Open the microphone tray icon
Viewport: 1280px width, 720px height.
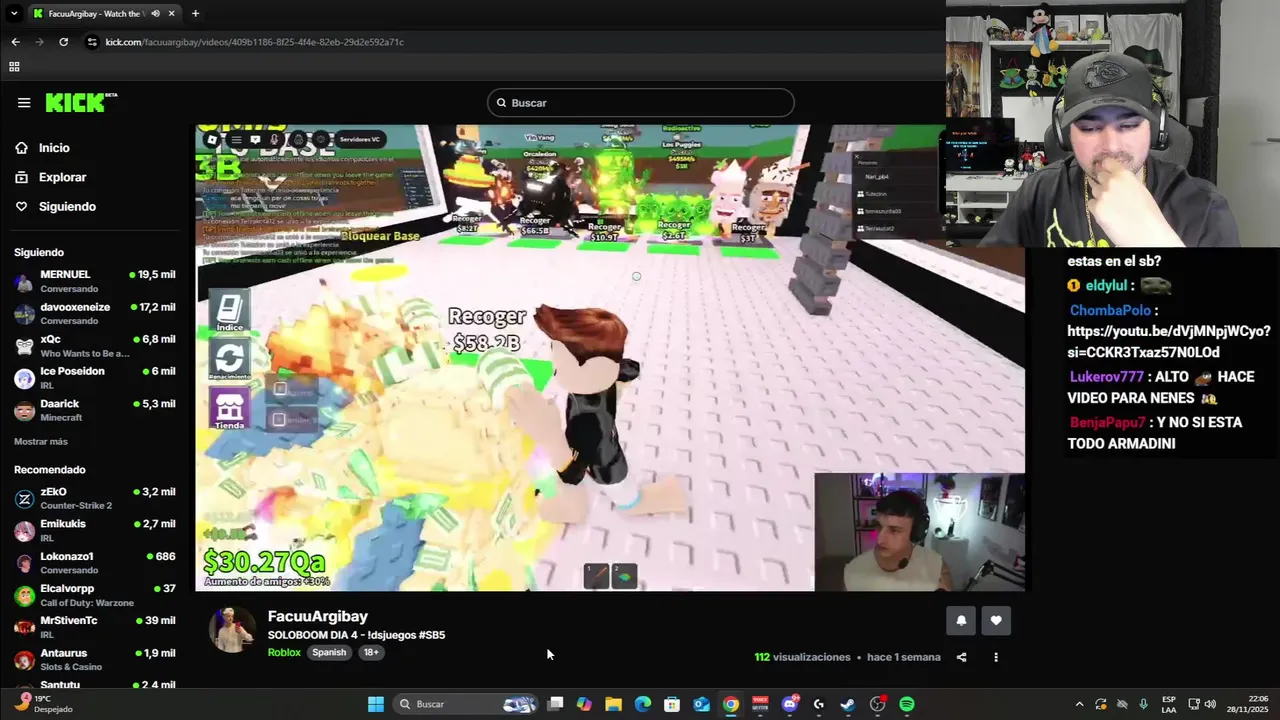point(1143,704)
